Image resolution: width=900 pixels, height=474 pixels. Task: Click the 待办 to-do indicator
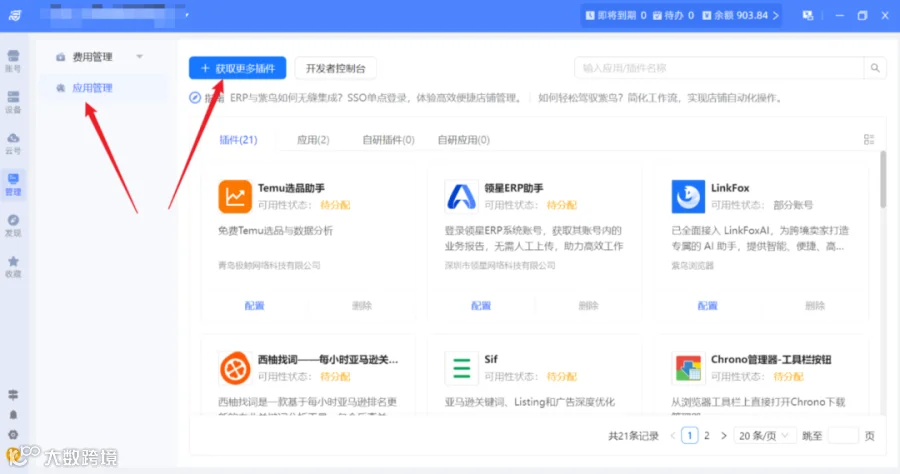(673, 15)
